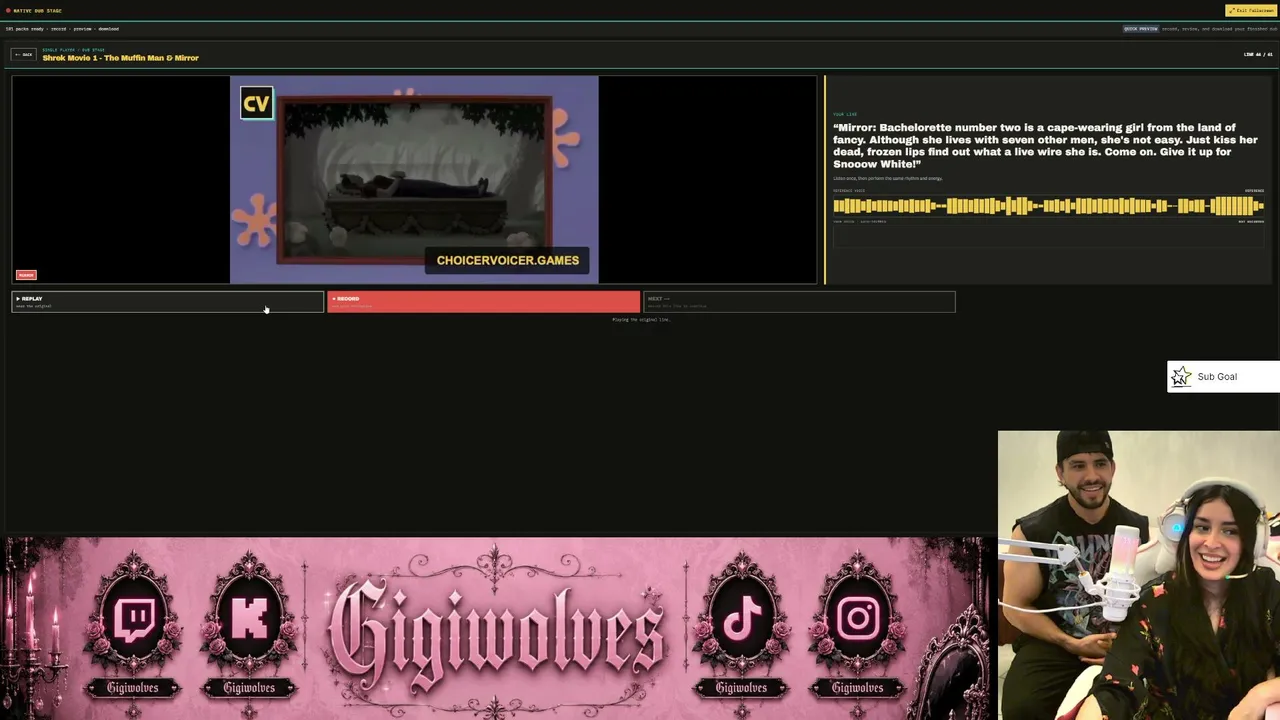
Task: Click the Kick icon in the Gigiwolves banner
Action: [248, 618]
